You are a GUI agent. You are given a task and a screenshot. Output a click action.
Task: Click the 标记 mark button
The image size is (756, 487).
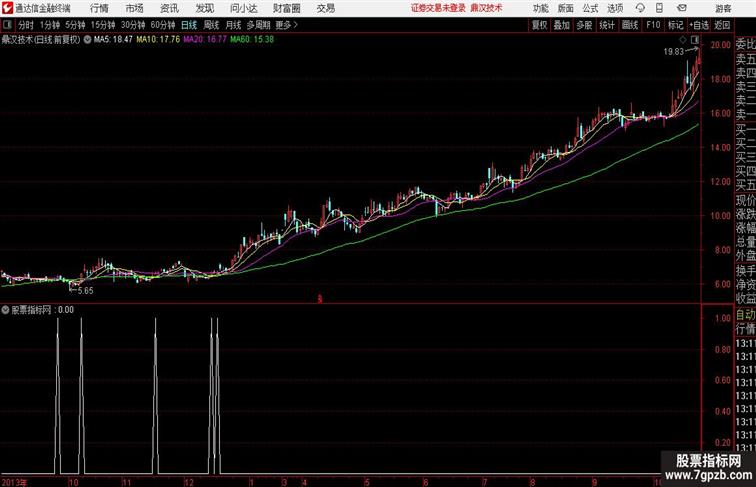(675, 25)
